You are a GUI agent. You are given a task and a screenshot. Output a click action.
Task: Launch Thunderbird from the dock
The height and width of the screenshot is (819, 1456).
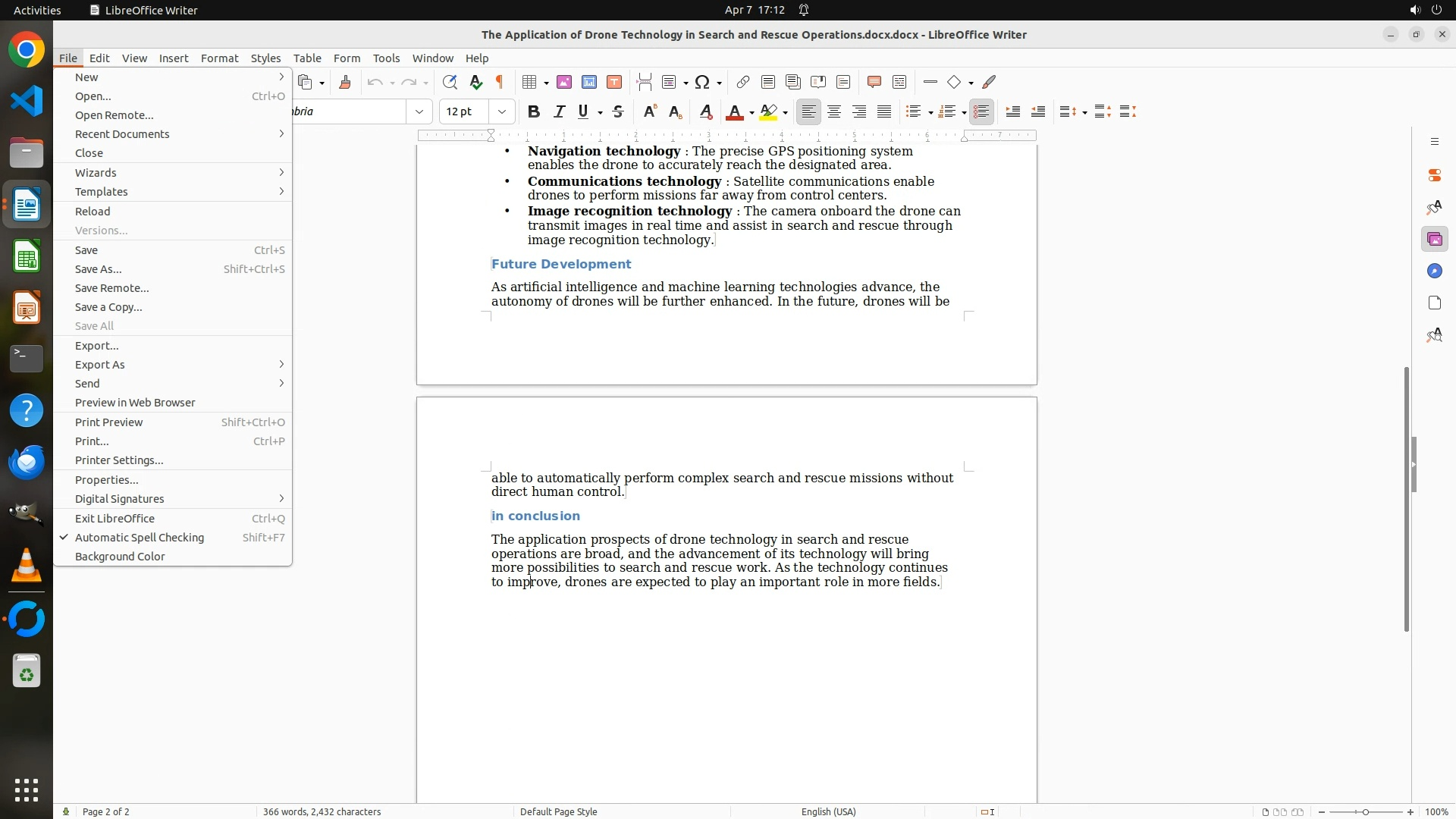tap(27, 462)
